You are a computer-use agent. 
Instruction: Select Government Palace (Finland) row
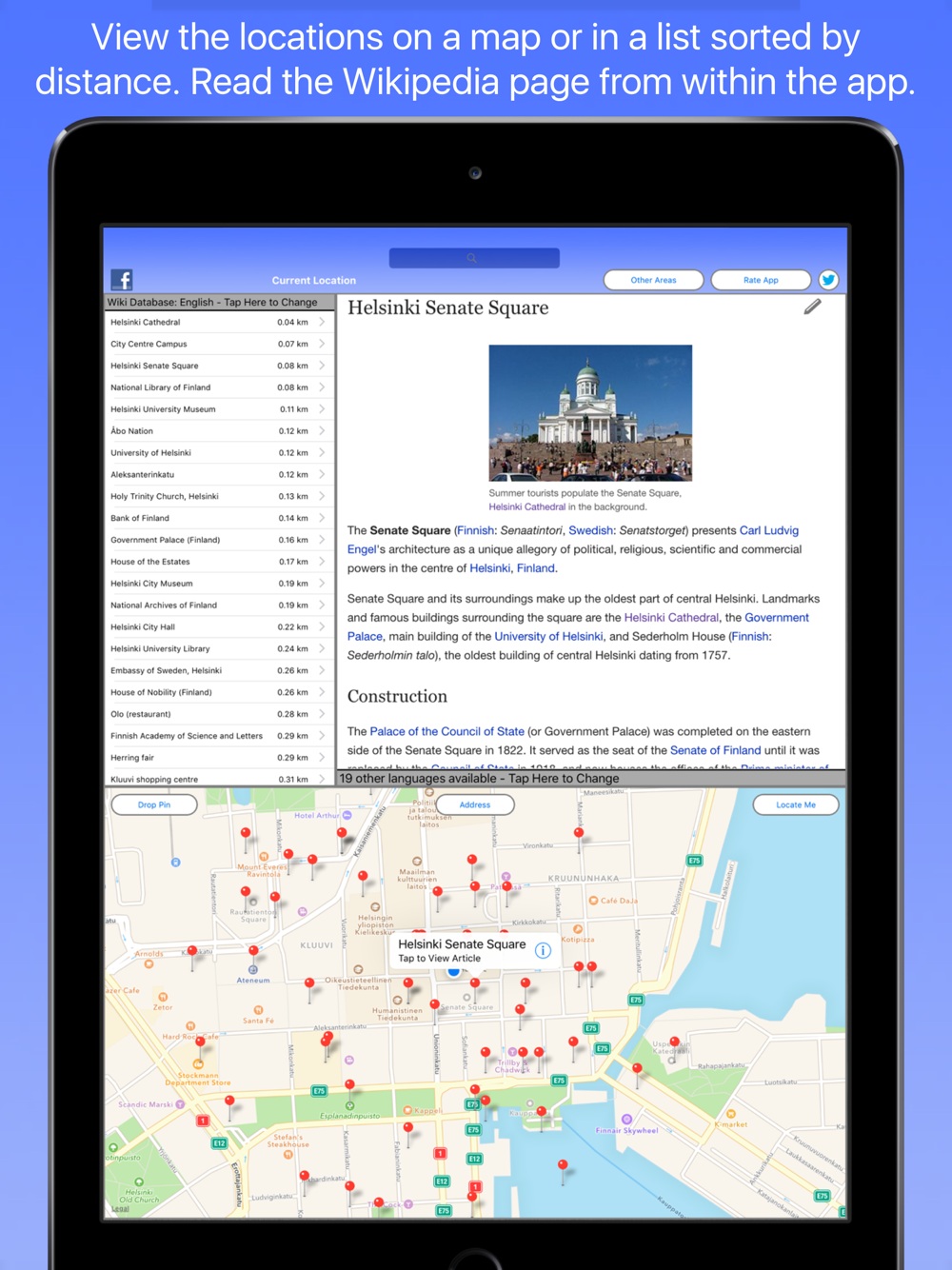coord(219,540)
